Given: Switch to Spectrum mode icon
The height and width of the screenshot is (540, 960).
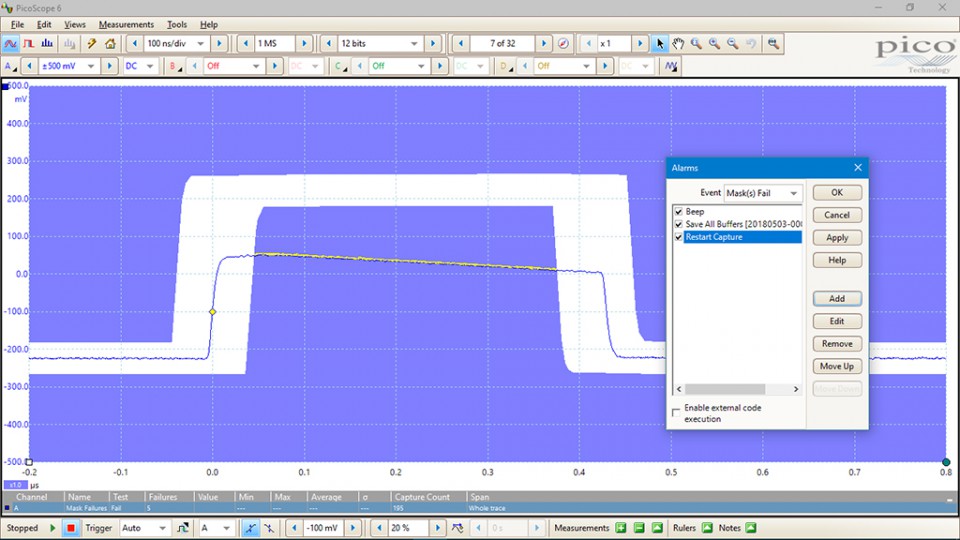Looking at the screenshot, I should tap(49, 44).
